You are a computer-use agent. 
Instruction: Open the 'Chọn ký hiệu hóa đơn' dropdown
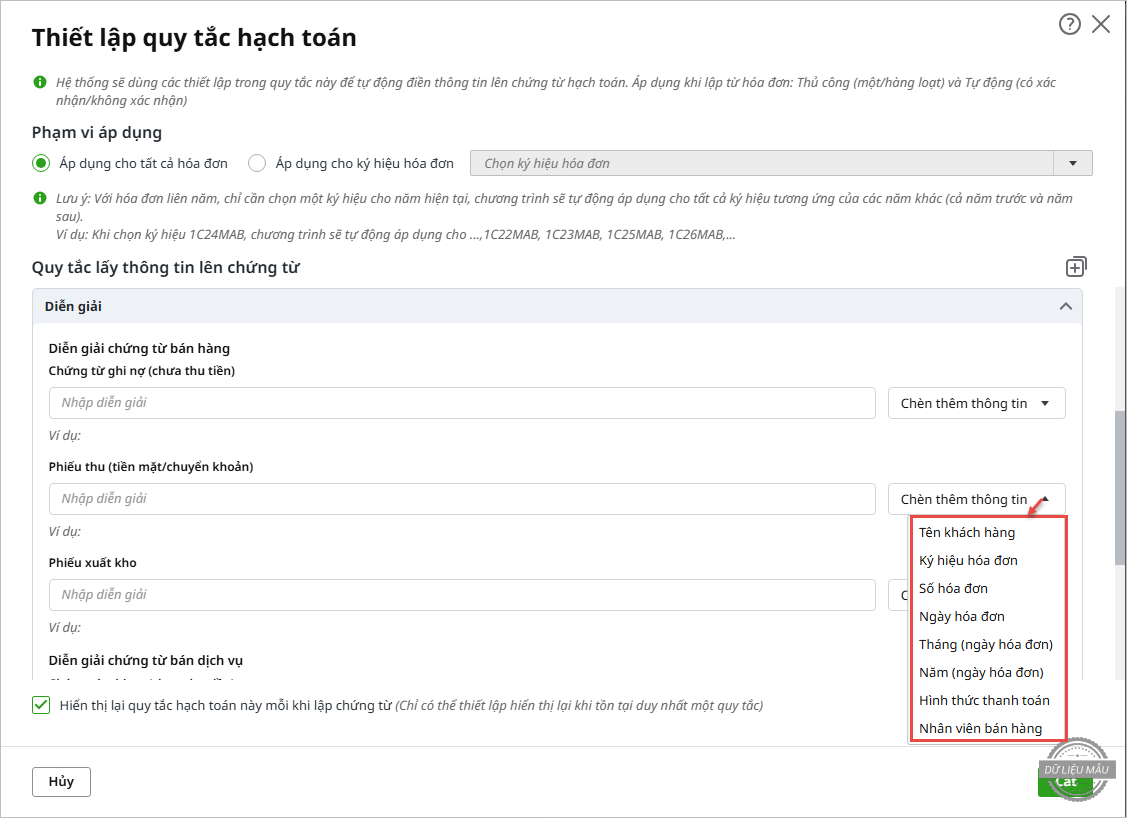1073,163
